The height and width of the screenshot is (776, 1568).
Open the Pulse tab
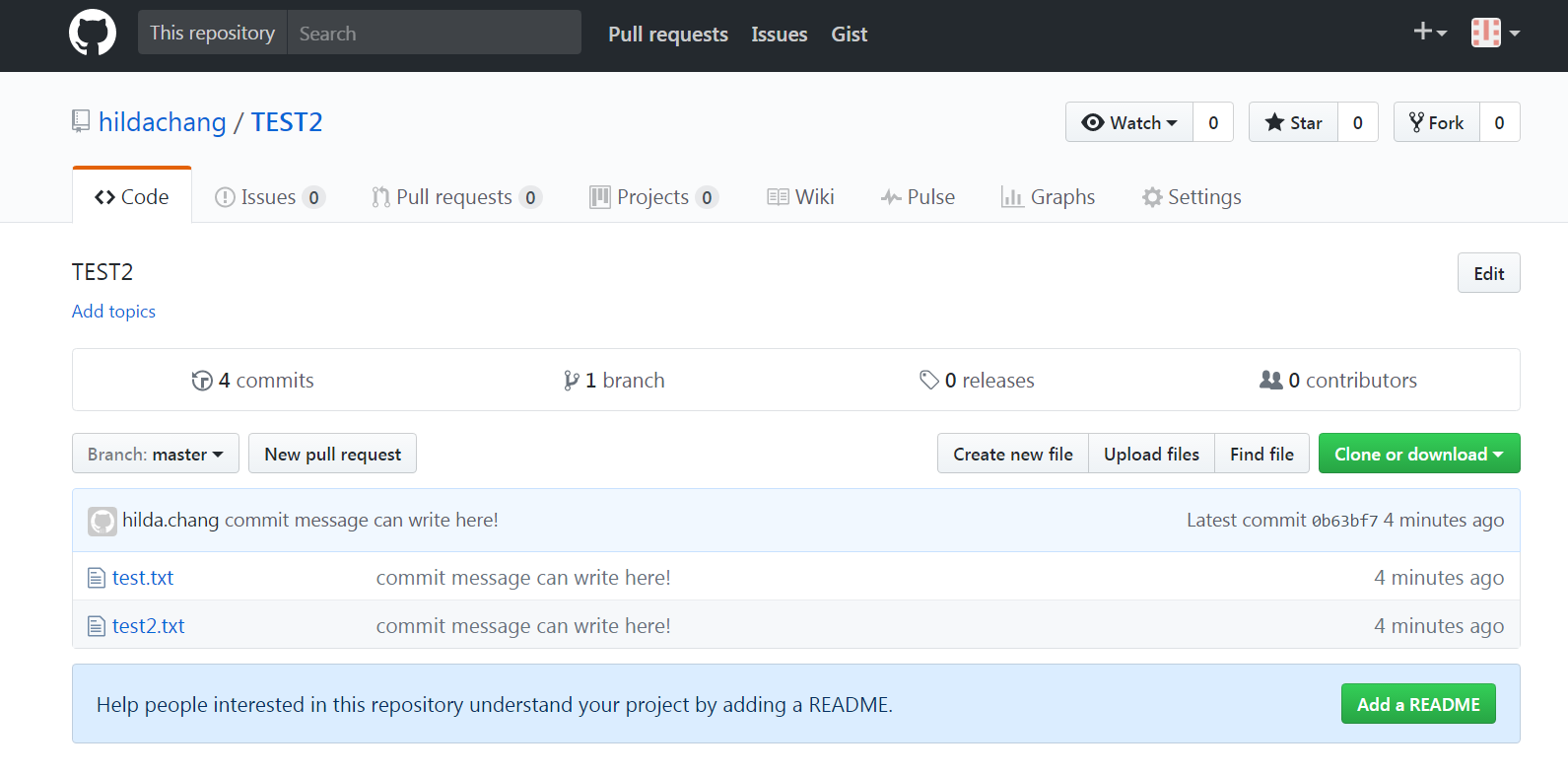[918, 197]
